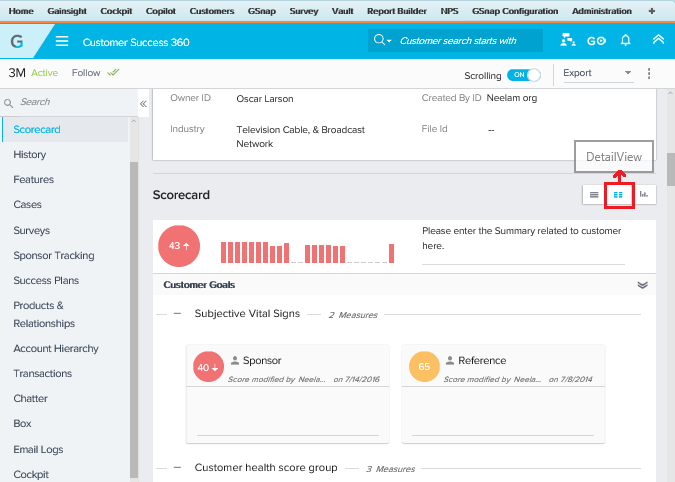Click the Sponsor comment field
This screenshot has height=482, width=675.
(x=288, y=412)
